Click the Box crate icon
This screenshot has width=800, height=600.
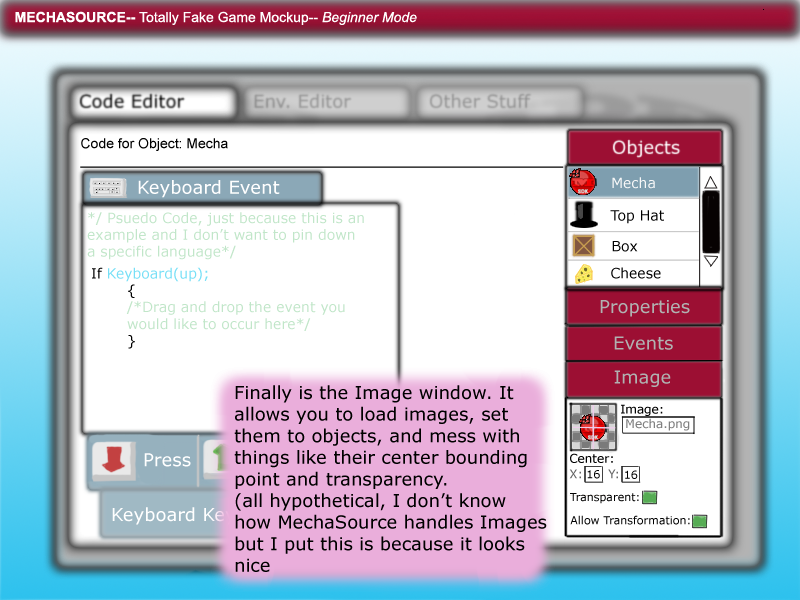coord(583,246)
